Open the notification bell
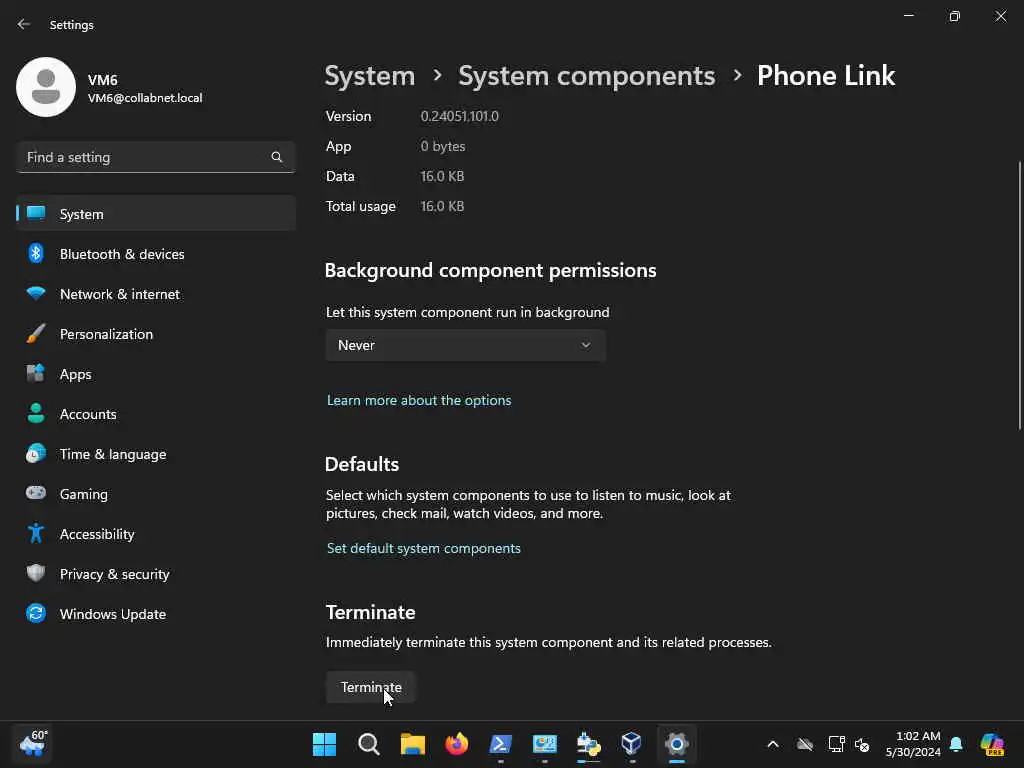The width and height of the screenshot is (1024, 768). (956, 744)
